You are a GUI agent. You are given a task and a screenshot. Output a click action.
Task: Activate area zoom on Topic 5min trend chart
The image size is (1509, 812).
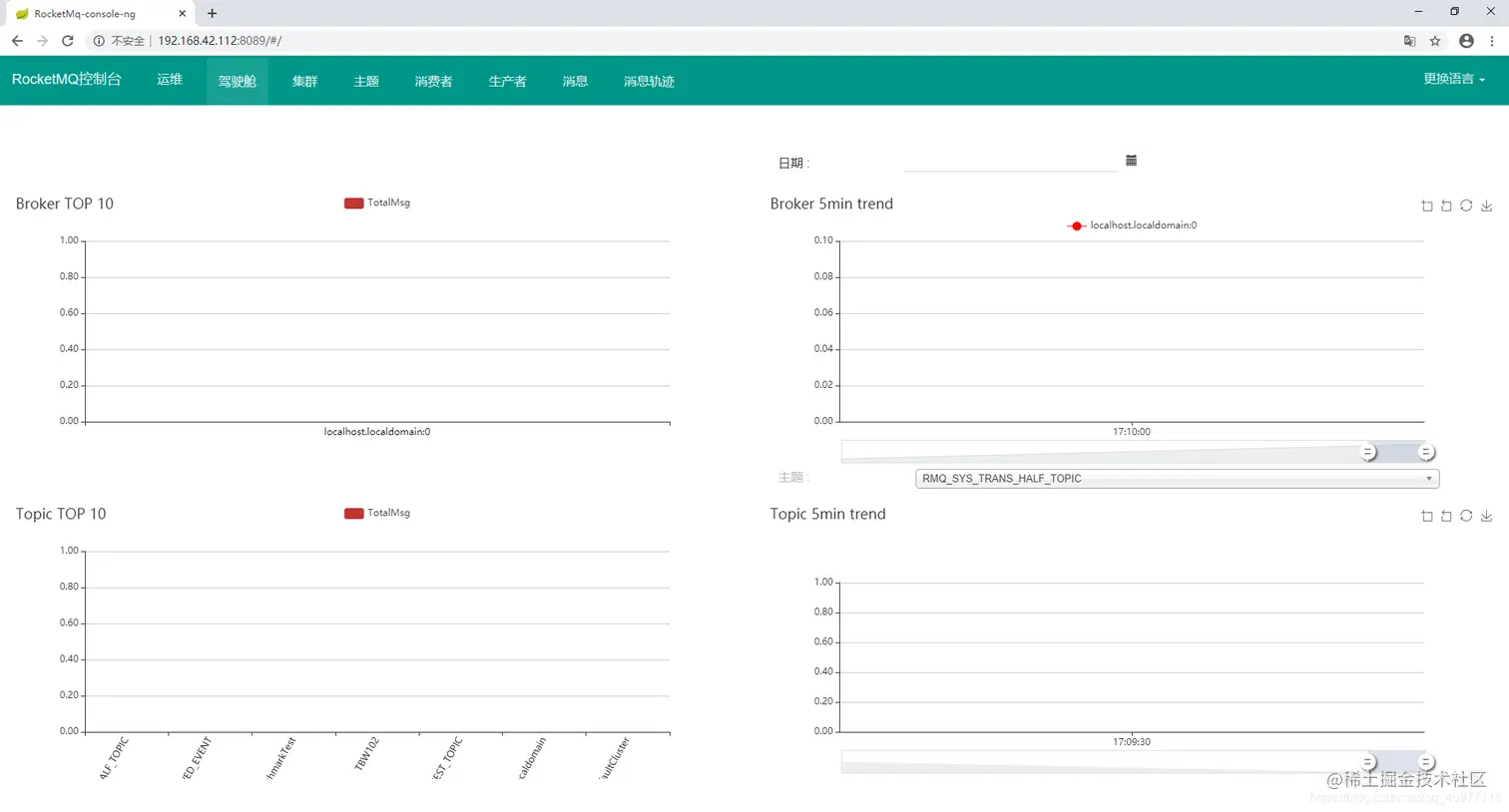point(1427,516)
